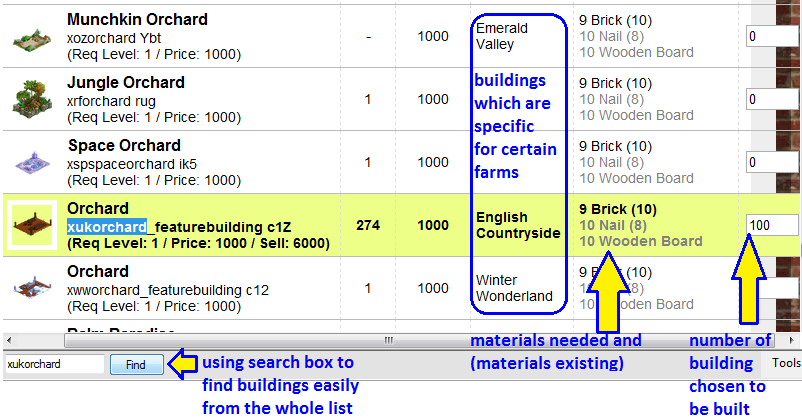Click the Munchkin Orchard quantity field
The width and height of the screenshot is (802, 419).
tap(772, 36)
